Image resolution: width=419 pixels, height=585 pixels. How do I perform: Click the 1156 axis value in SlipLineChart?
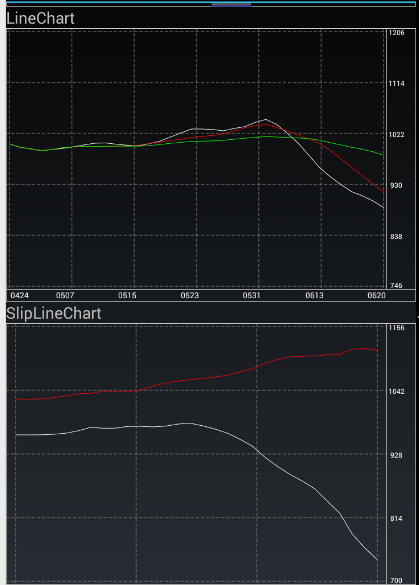(396, 328)
